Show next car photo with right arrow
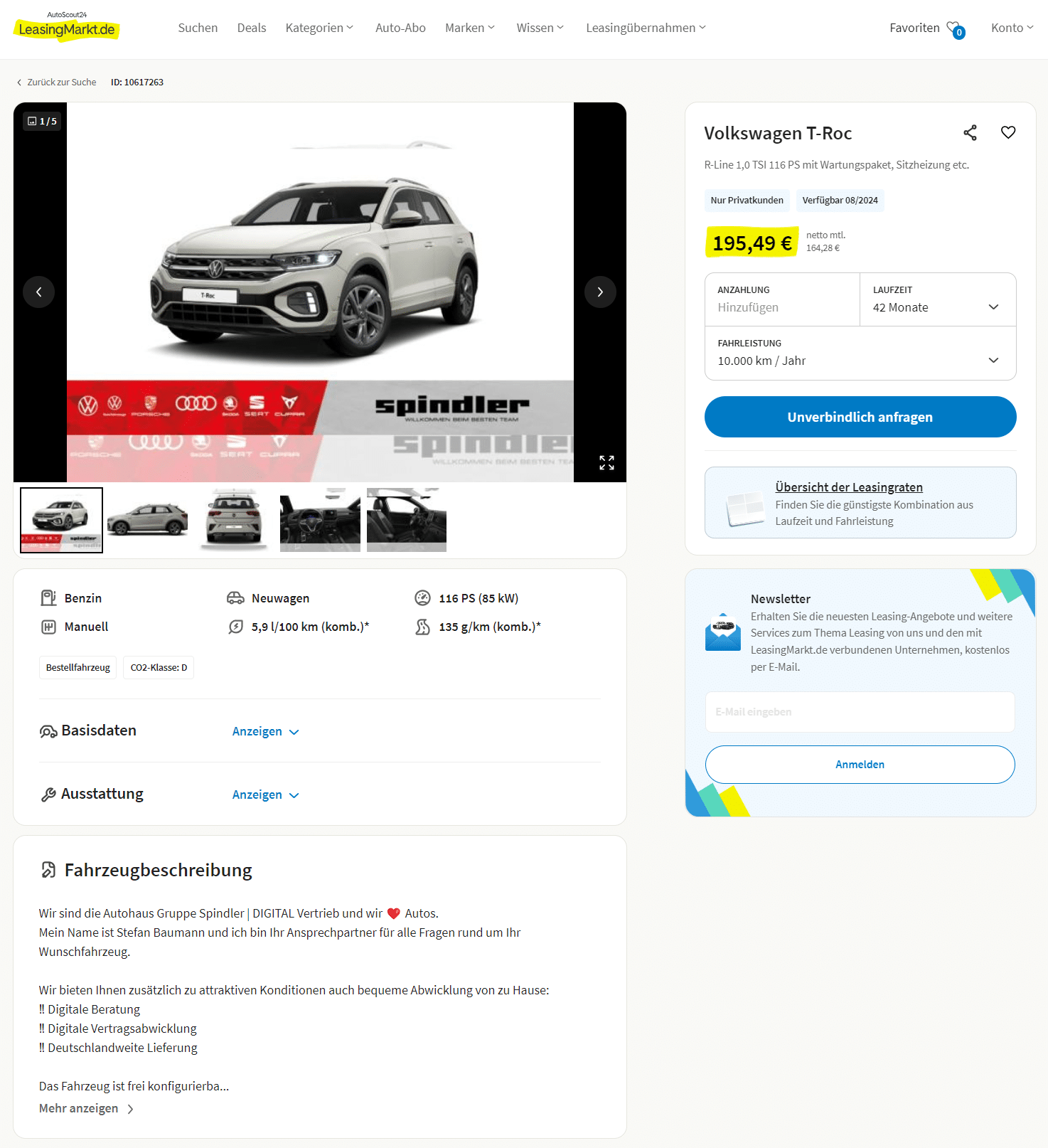The height and width of the screenshot is (1148, 1048). click(x=600, y=292)
